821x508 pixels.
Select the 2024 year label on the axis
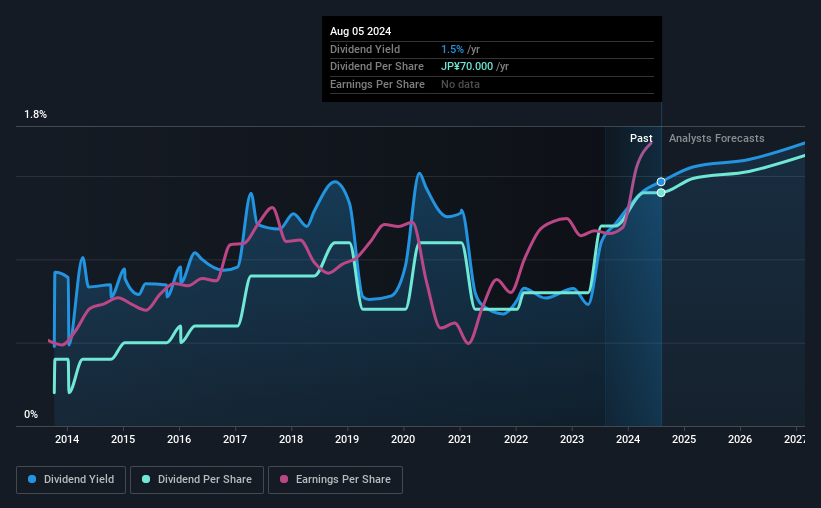click(x=628, y=439)
